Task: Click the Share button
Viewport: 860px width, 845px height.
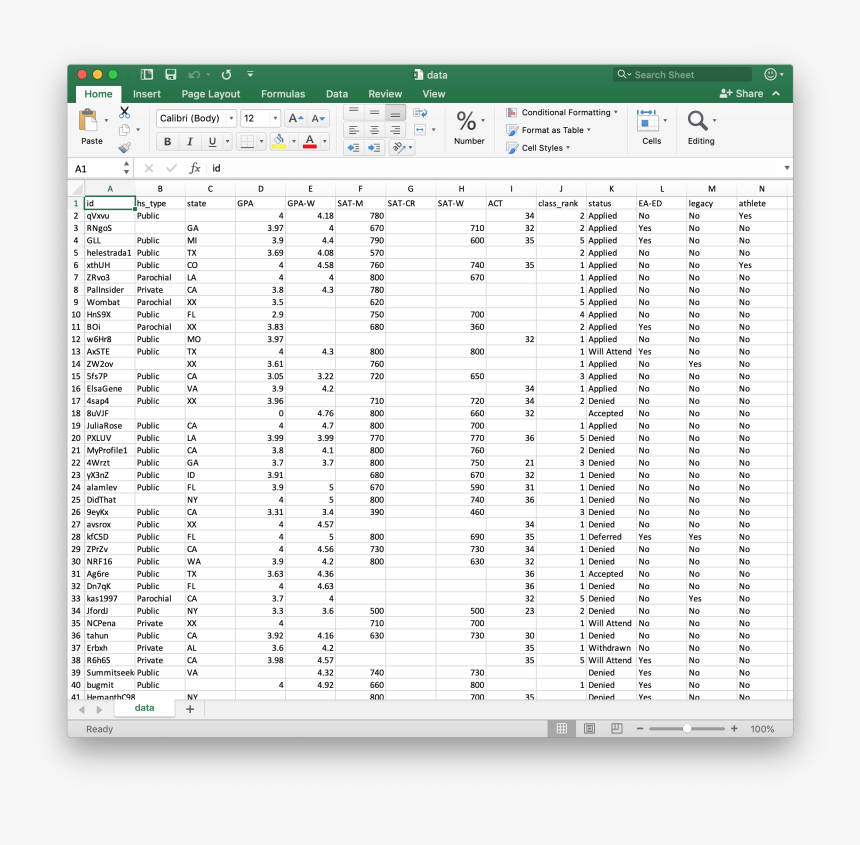Action: (742, 94)
